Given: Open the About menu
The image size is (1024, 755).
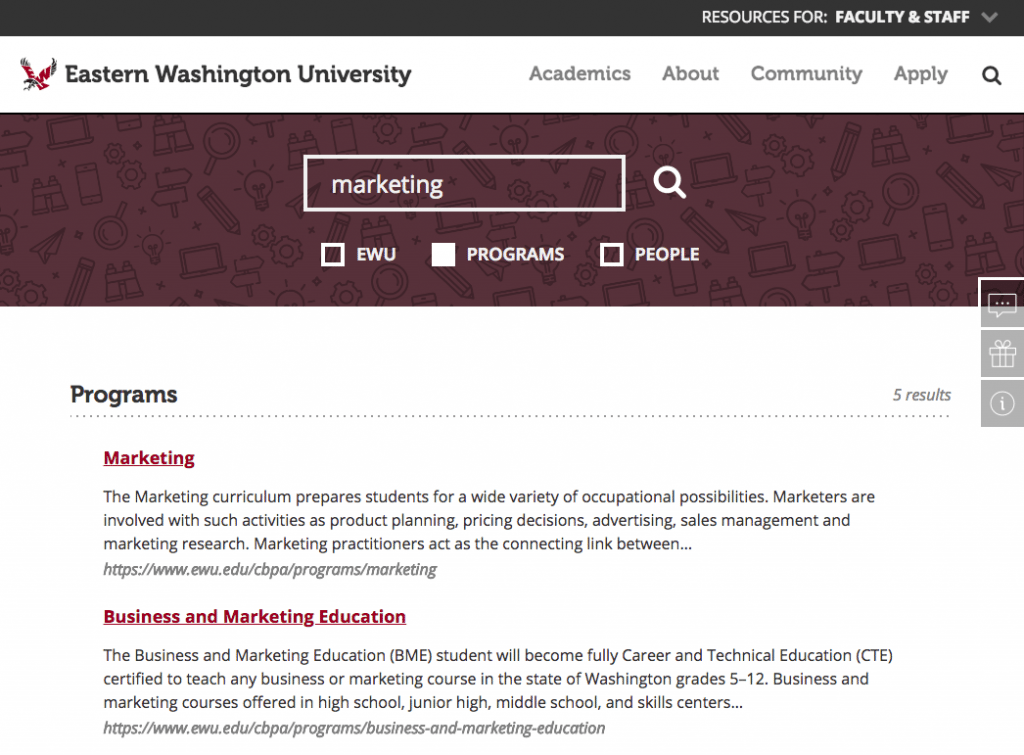Looking at the screenshot, I should pos(690,74).
